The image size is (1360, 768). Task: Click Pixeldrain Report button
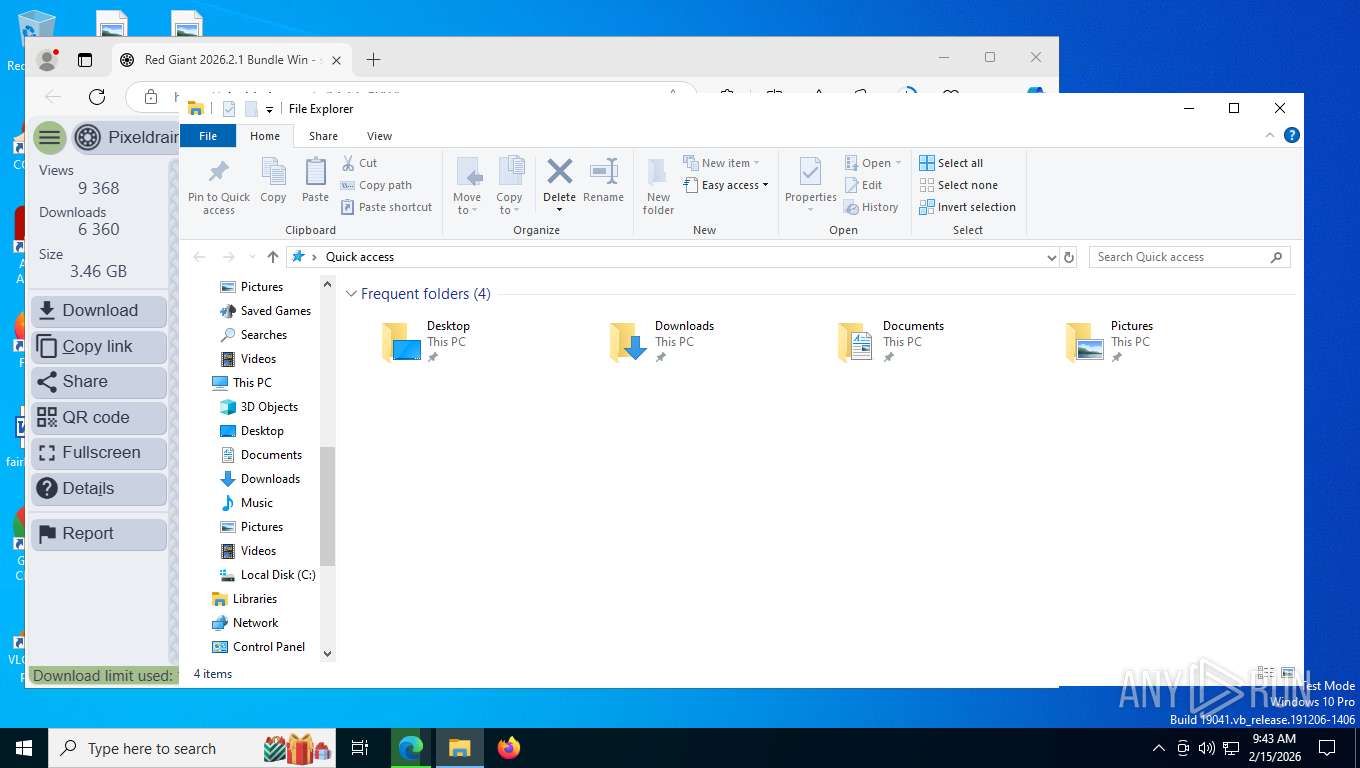[99, 534]
